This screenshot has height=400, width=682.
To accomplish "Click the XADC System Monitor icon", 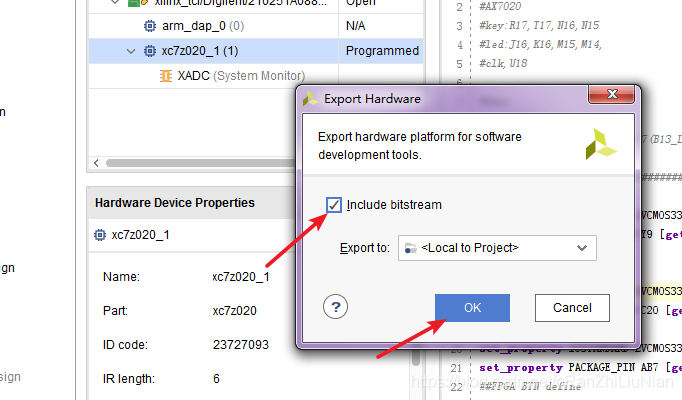I will (166, 76).
